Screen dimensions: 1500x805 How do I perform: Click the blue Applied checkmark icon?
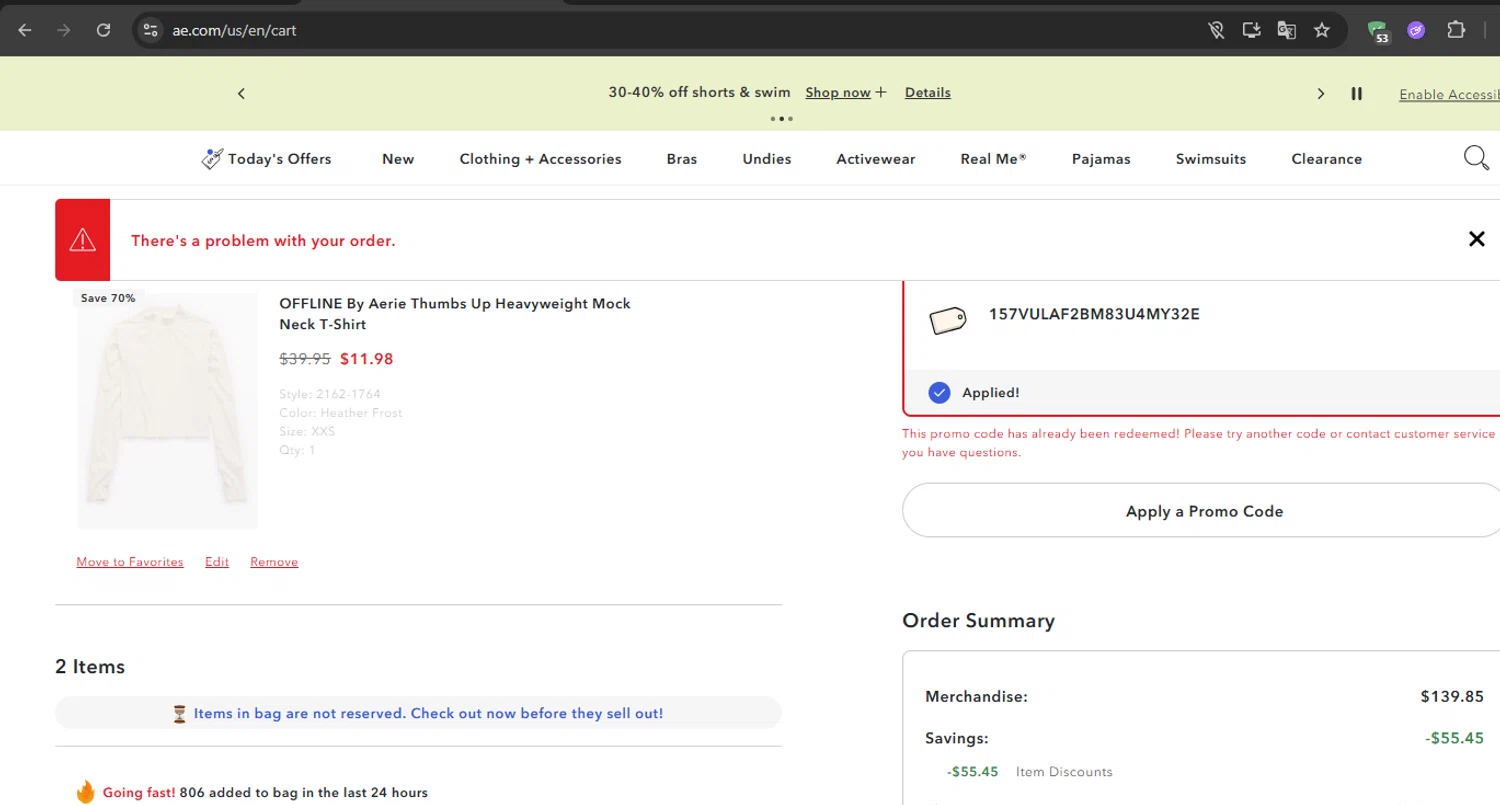(x=938, y=392)
